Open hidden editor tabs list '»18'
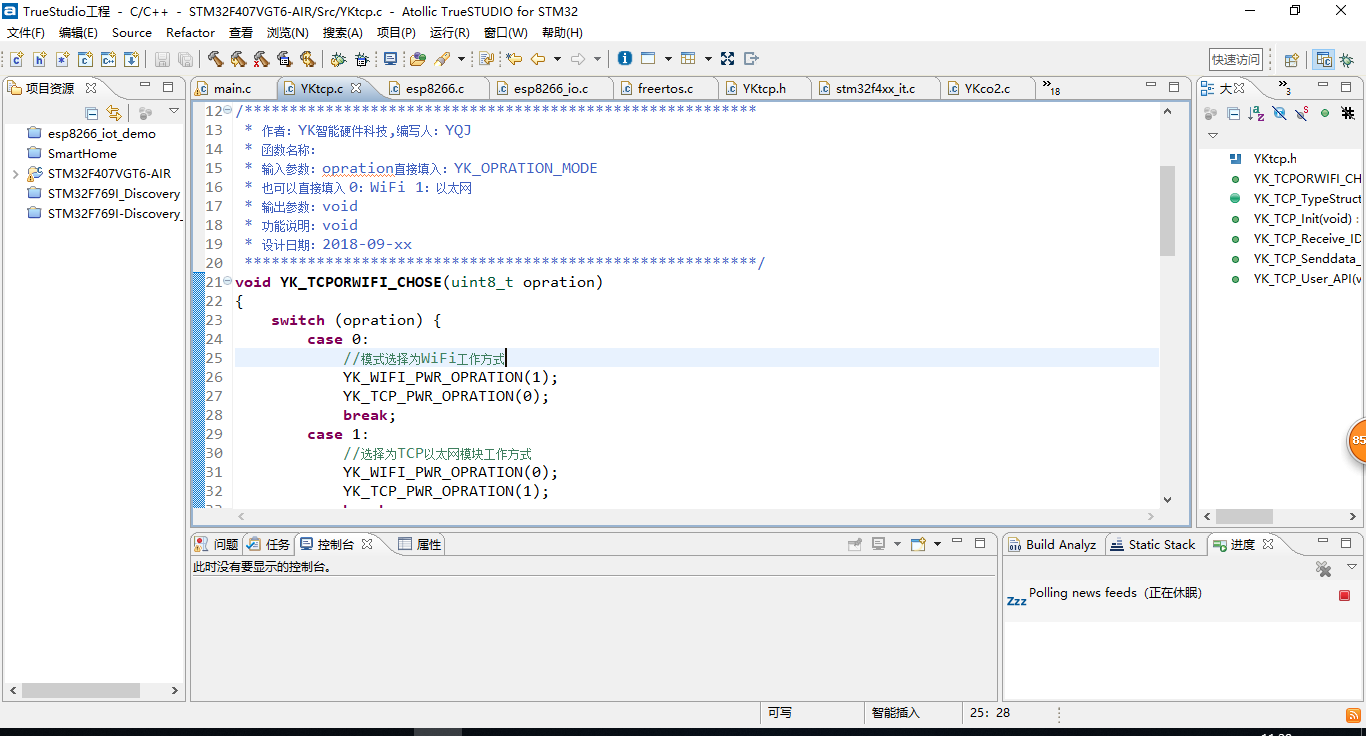 [x=1051, y=88]
